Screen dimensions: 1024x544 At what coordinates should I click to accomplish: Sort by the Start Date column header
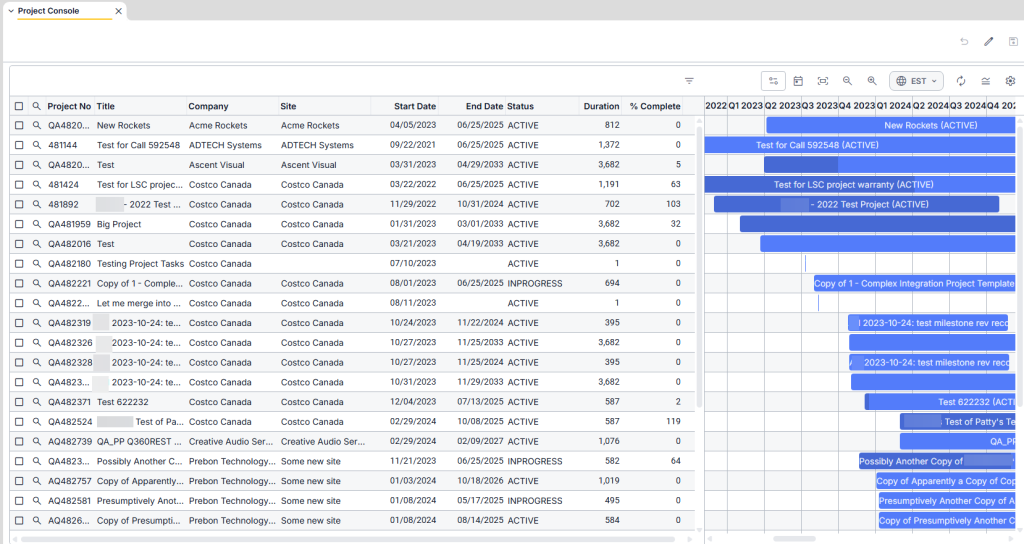tap(414, 106)
